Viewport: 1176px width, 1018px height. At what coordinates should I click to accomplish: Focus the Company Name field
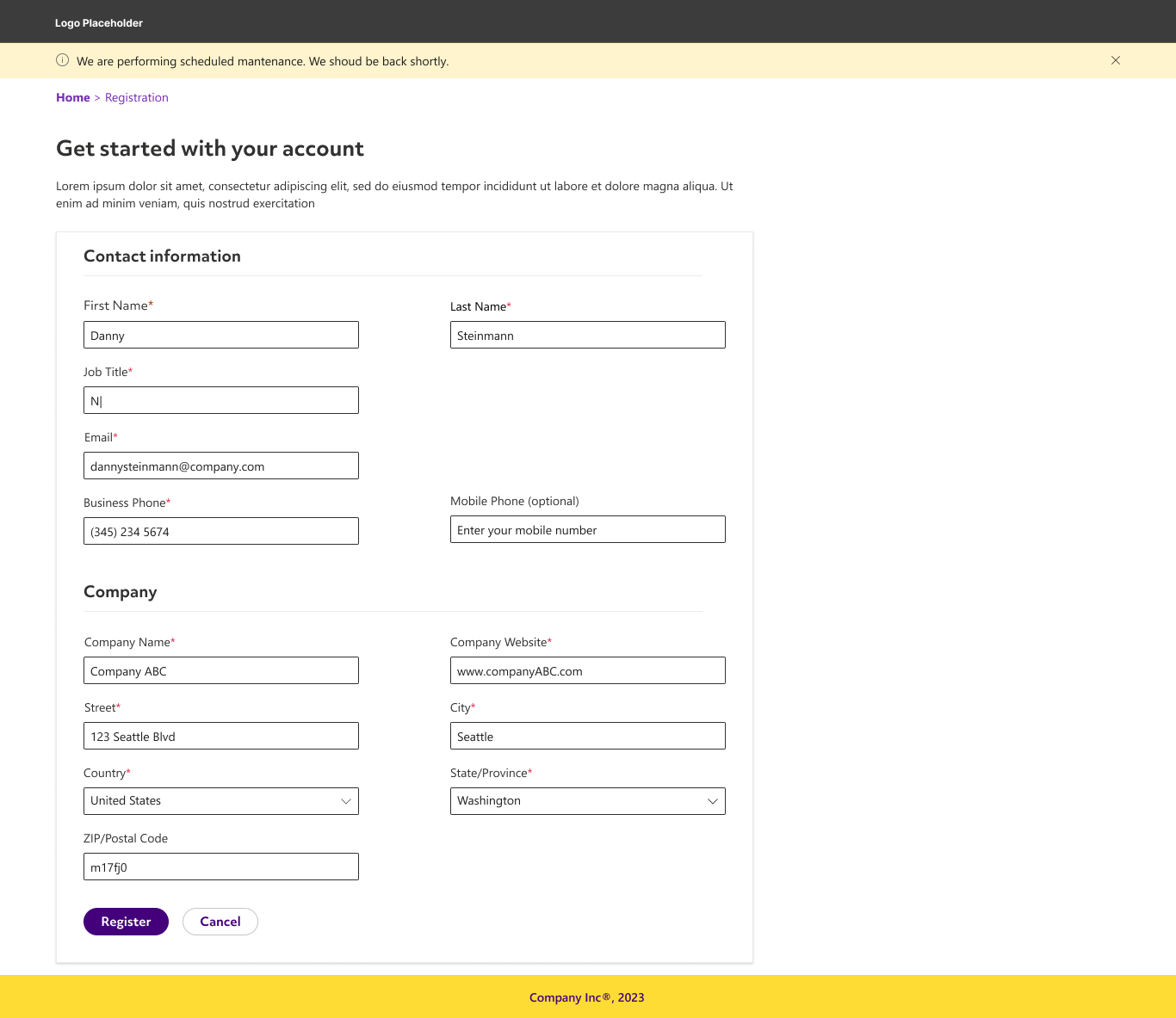click(221, 670)
